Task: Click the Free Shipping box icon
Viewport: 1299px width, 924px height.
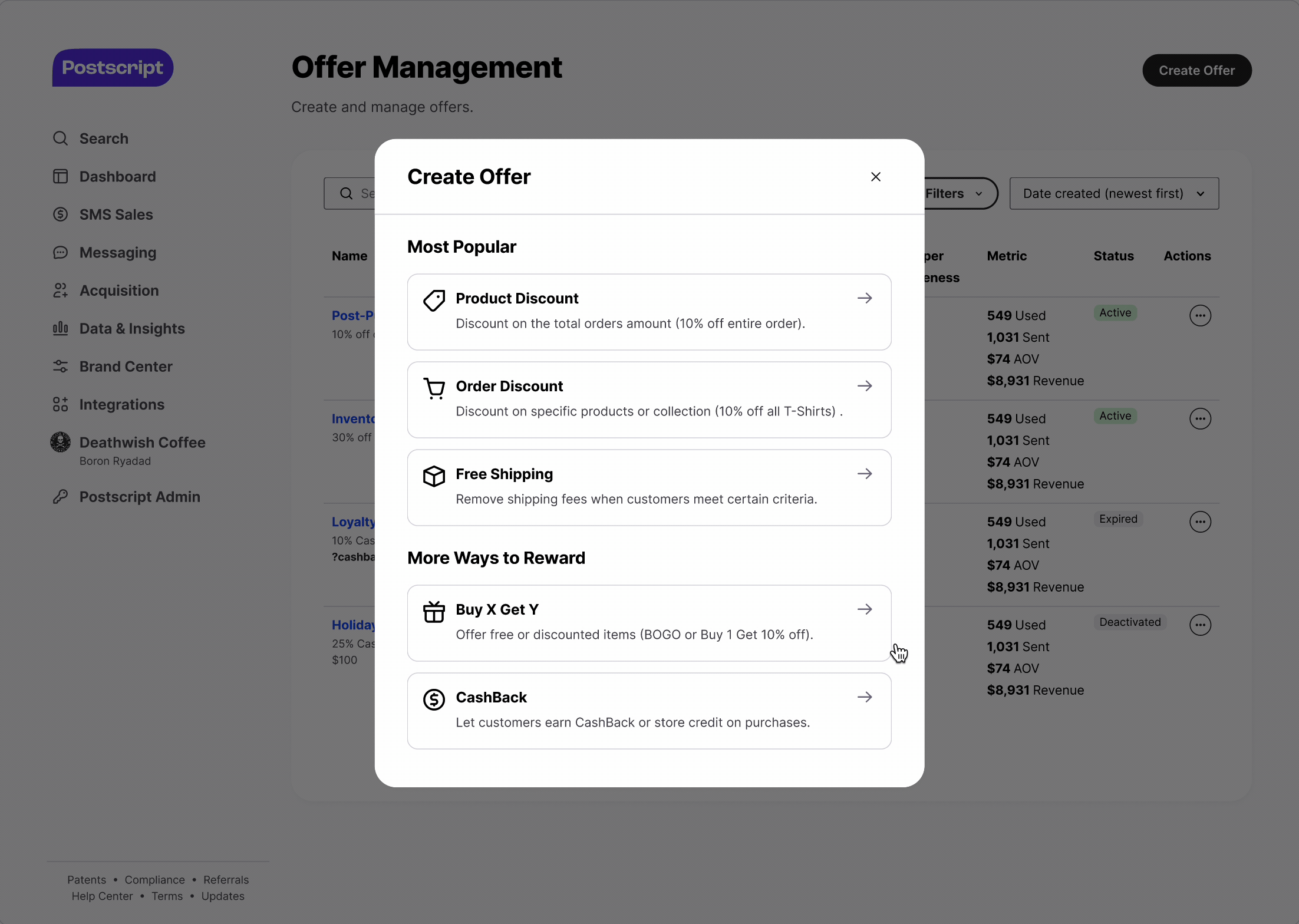Action: 434,476
